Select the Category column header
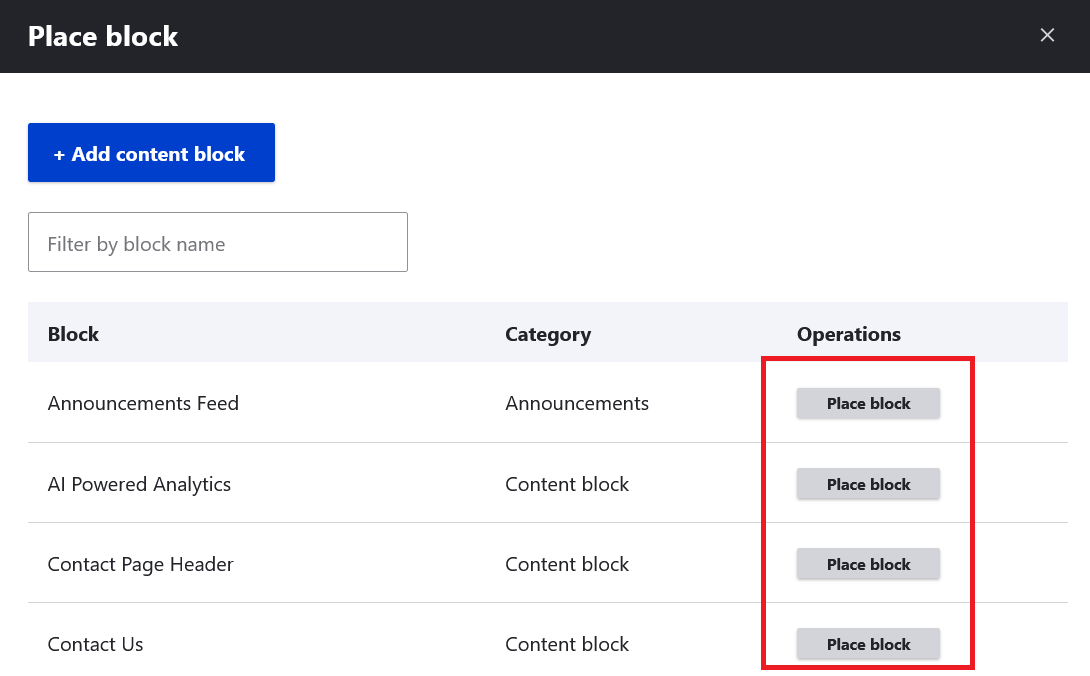The height and width of the screenshot is (676, 1090). tap(548, 333)
